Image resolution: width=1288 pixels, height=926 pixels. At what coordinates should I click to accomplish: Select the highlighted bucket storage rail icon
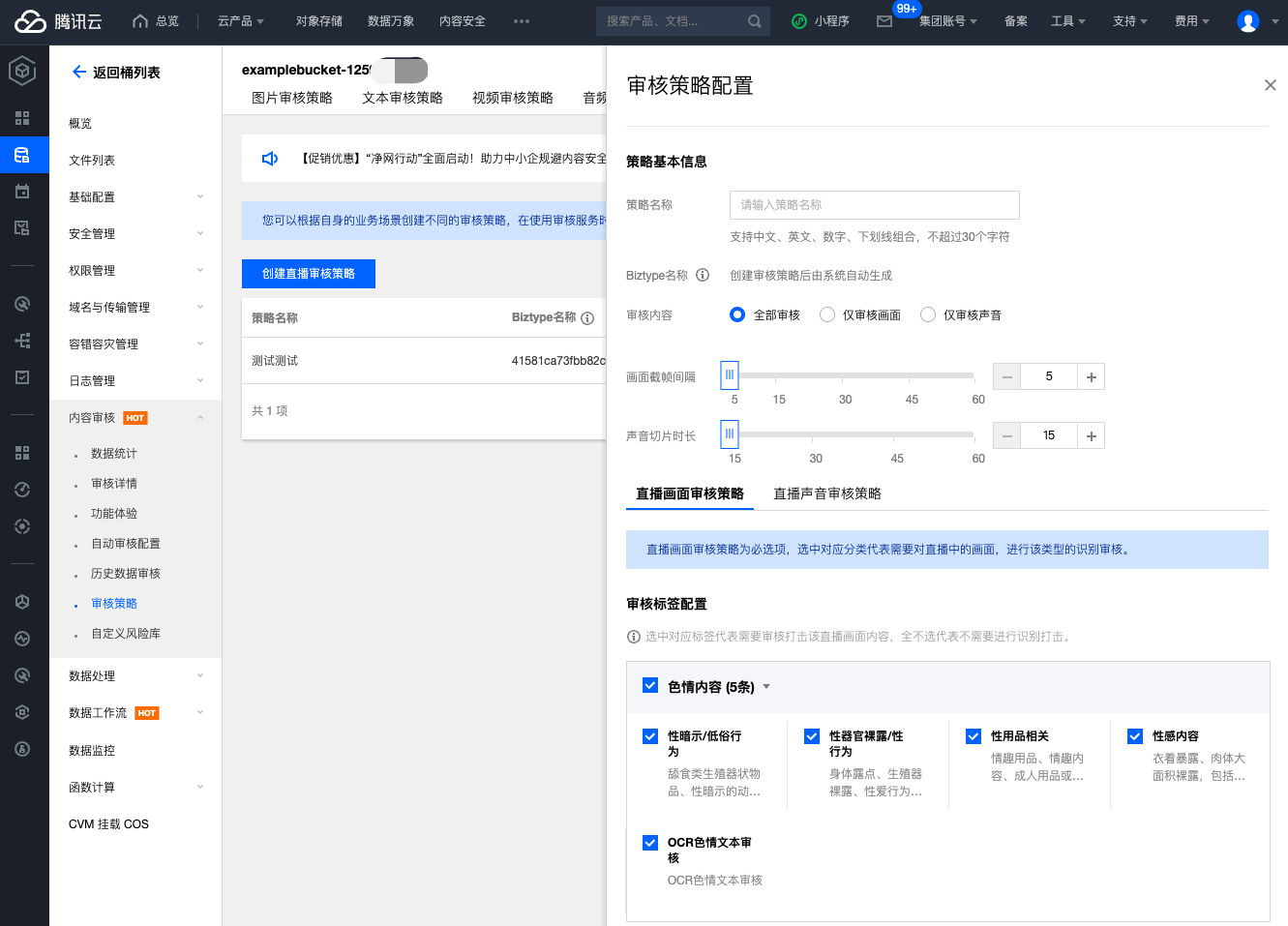click(22, 155)
